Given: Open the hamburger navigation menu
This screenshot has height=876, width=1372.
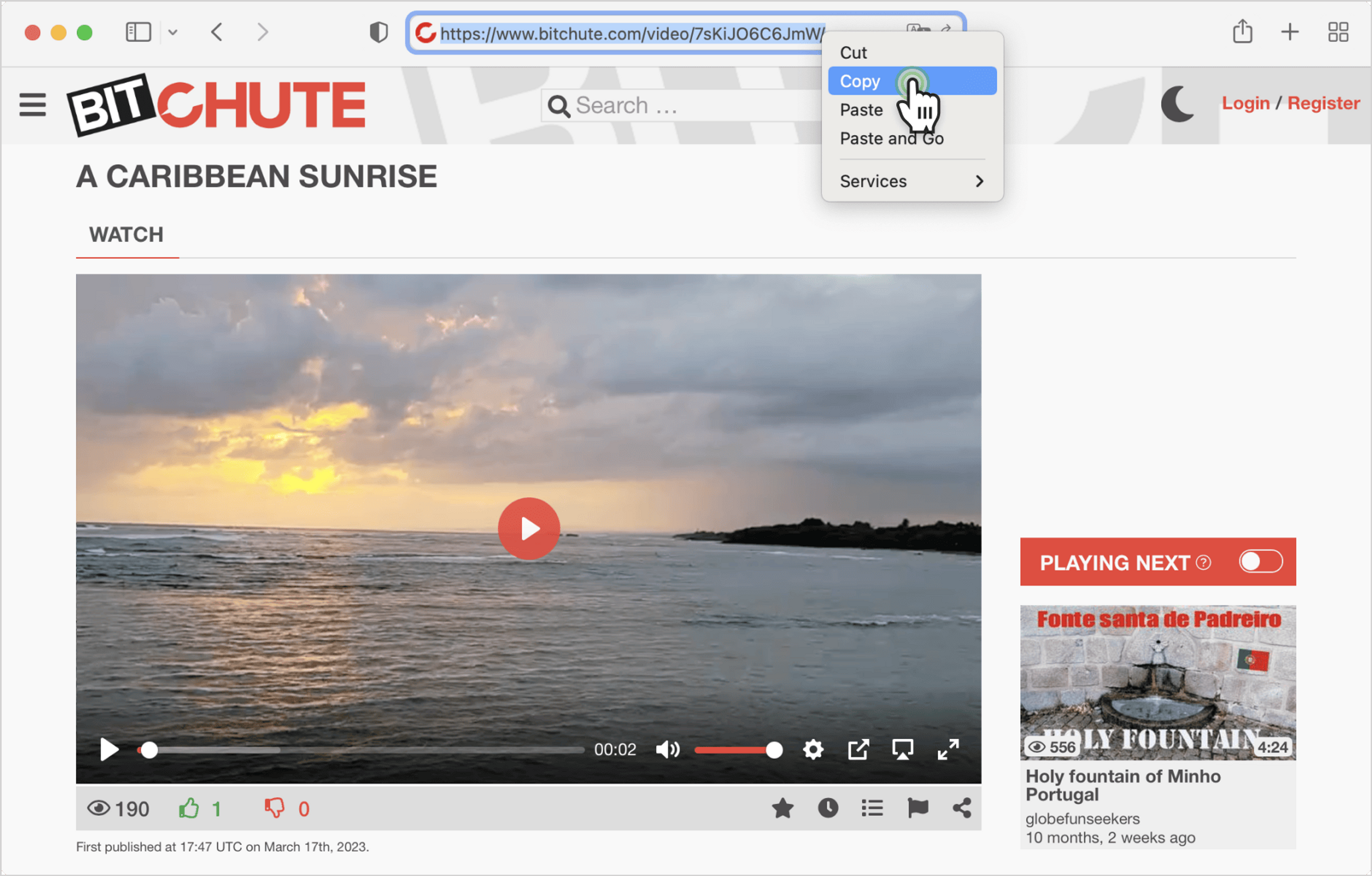Looking at the screenshot, I should [33, 105].
